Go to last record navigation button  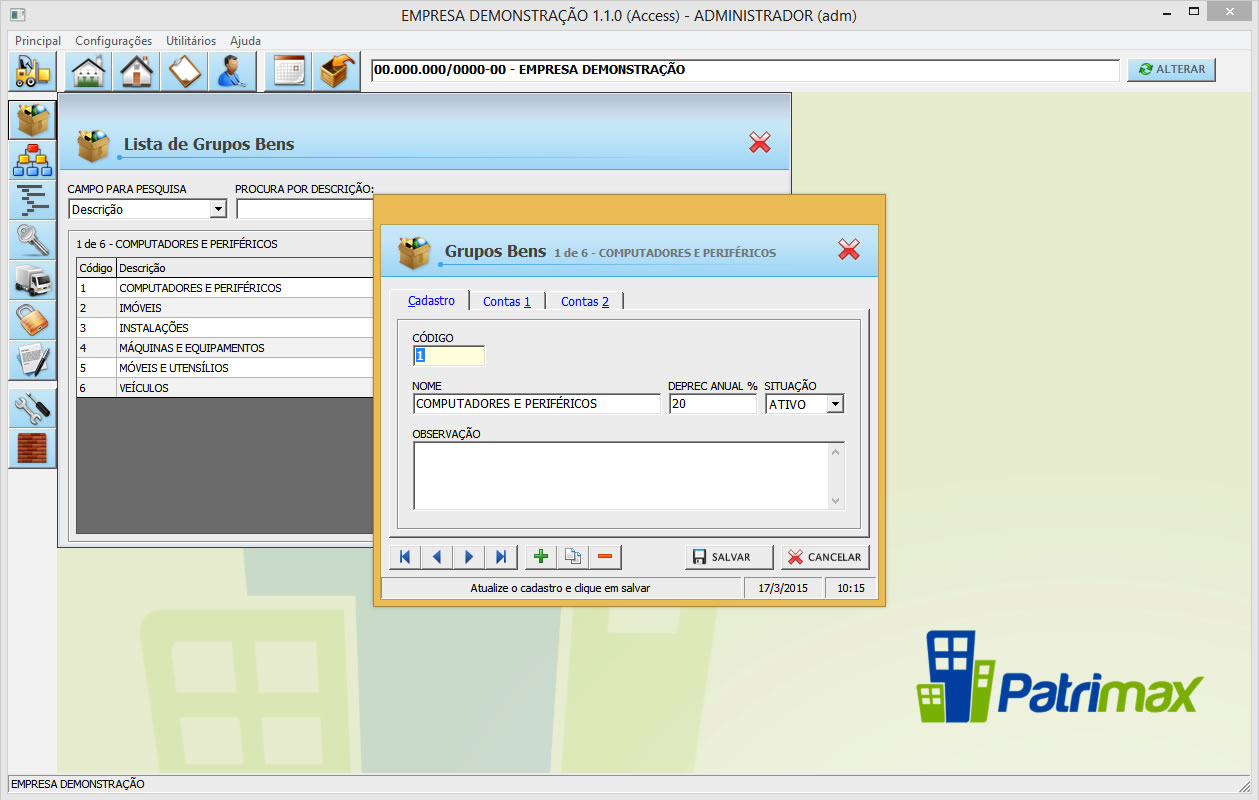point(501,557)
